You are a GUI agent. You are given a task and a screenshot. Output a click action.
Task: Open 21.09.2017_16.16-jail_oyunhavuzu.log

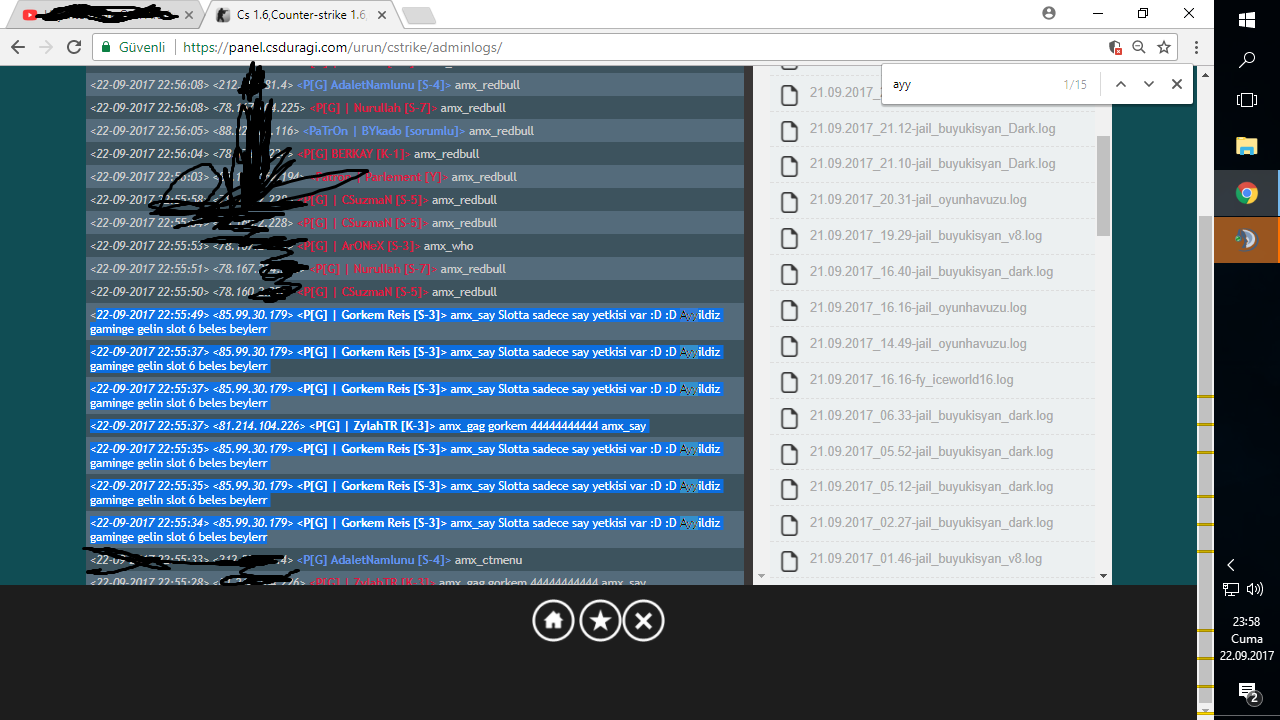click(918, 308)
